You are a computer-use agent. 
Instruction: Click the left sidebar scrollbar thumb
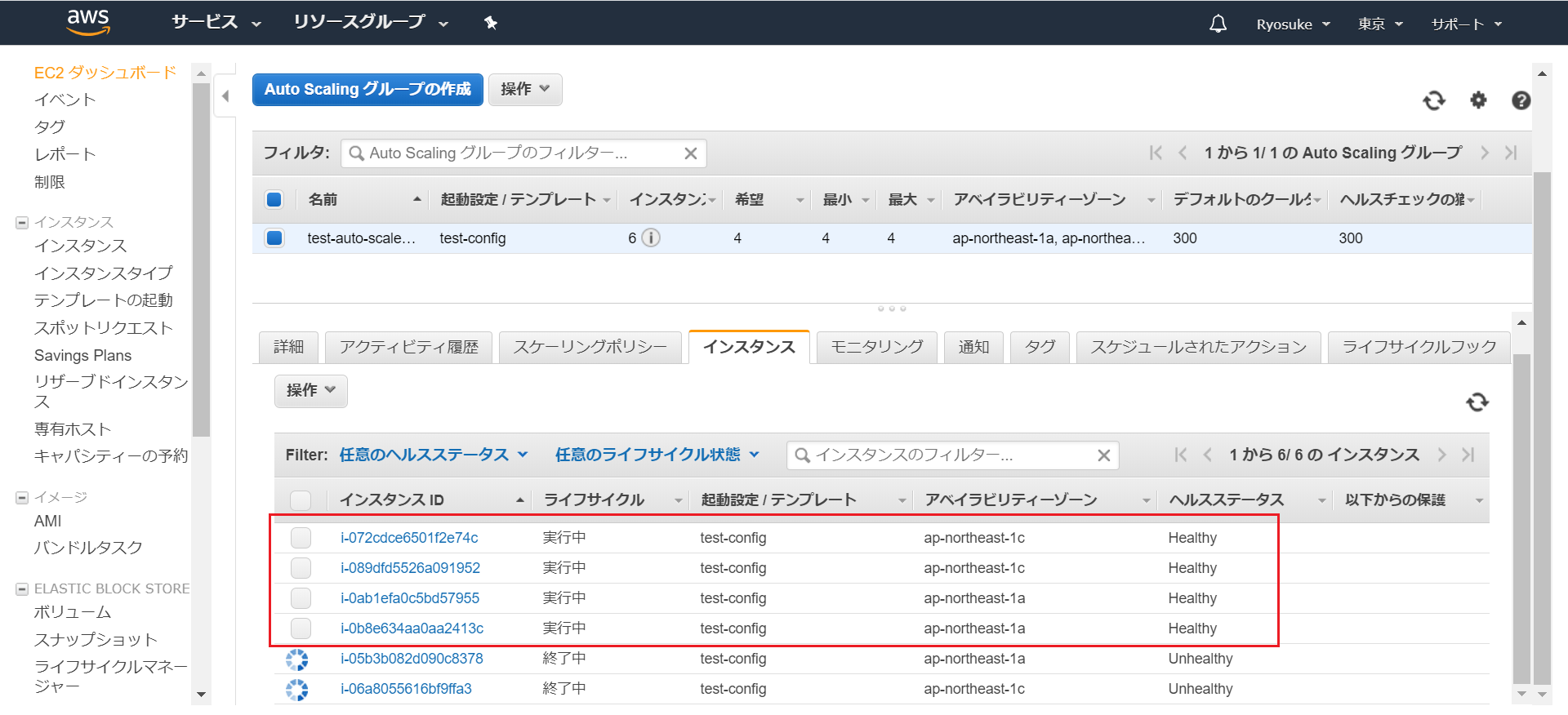coord(201,260)
